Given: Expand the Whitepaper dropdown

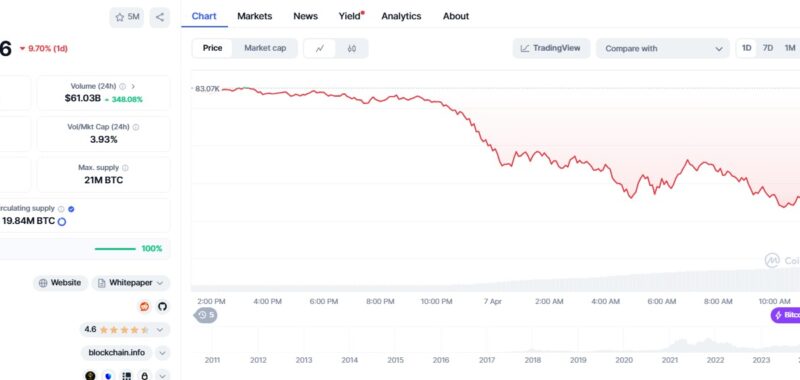Looking at the screenshot, I should point(131,283).
